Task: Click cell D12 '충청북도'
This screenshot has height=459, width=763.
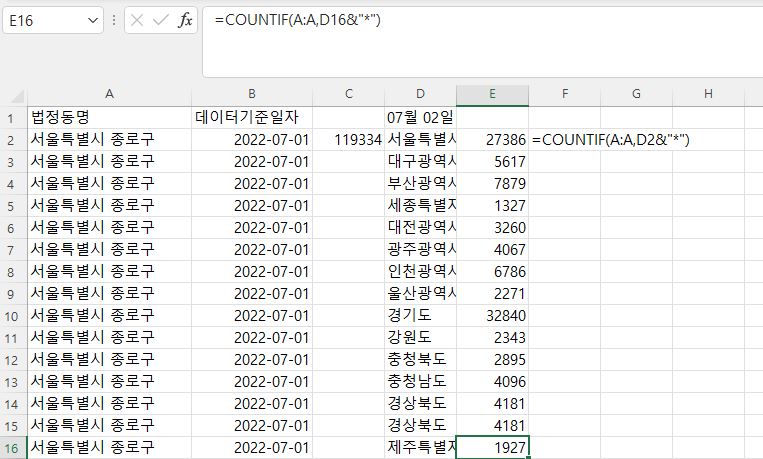Action: click(420, 359)
